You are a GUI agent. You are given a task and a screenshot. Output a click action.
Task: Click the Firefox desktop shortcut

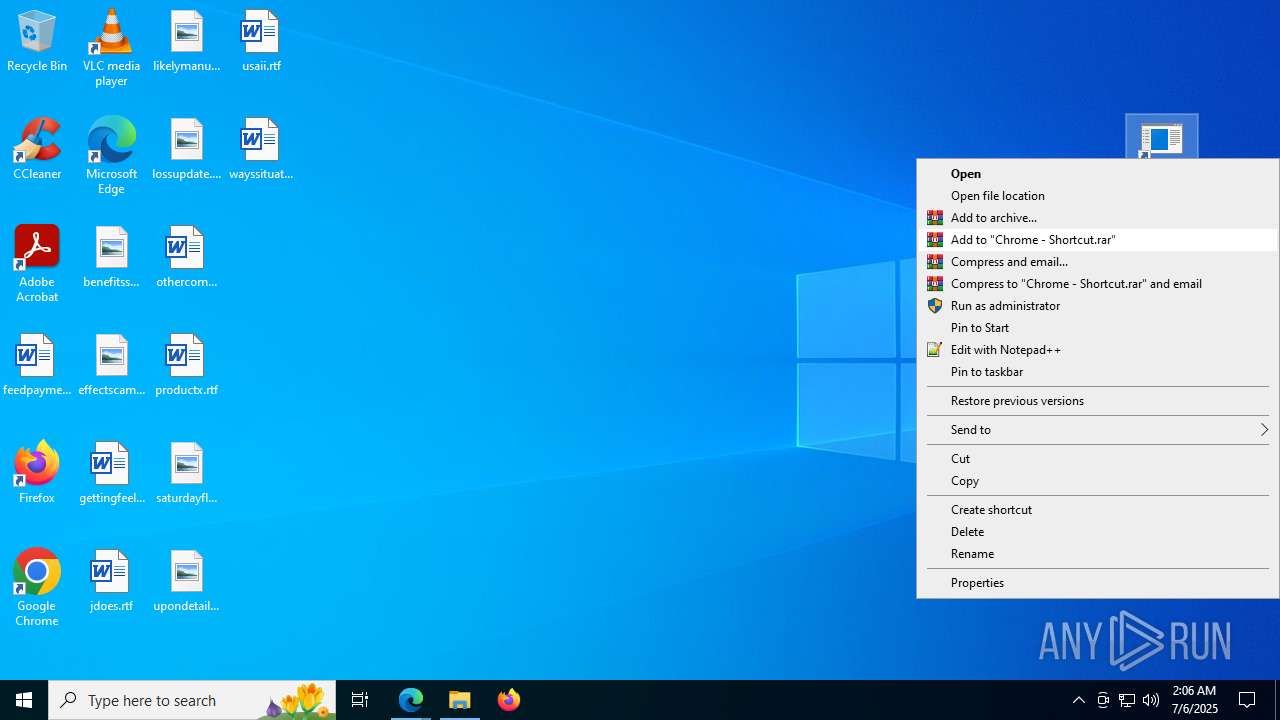37,473
